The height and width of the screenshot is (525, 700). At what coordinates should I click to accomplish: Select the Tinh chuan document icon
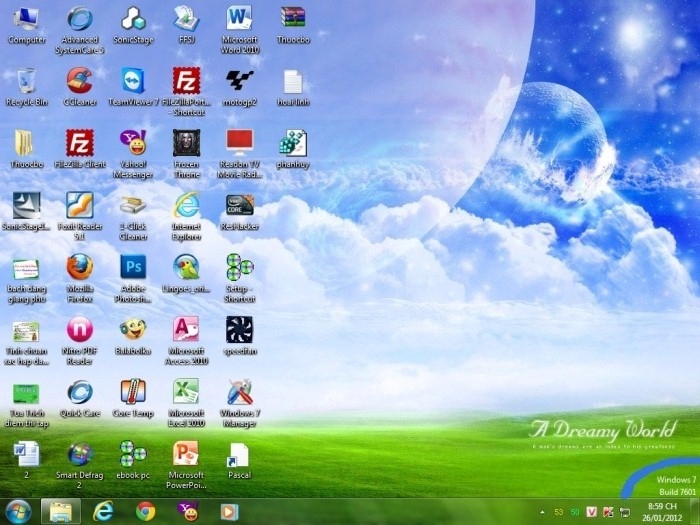(x=26, y=341)
